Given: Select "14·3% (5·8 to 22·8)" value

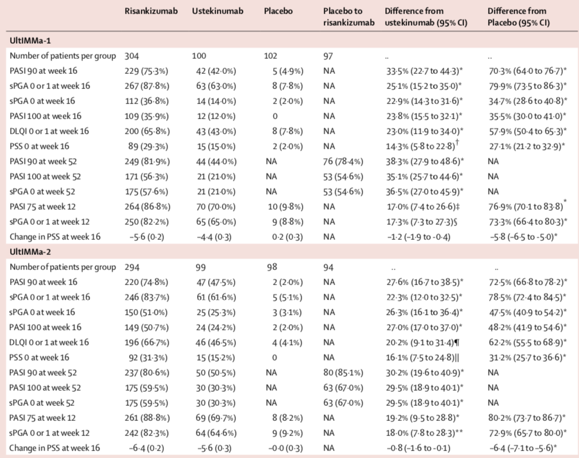Looking at the screenshot, I should tap(421, 146).
